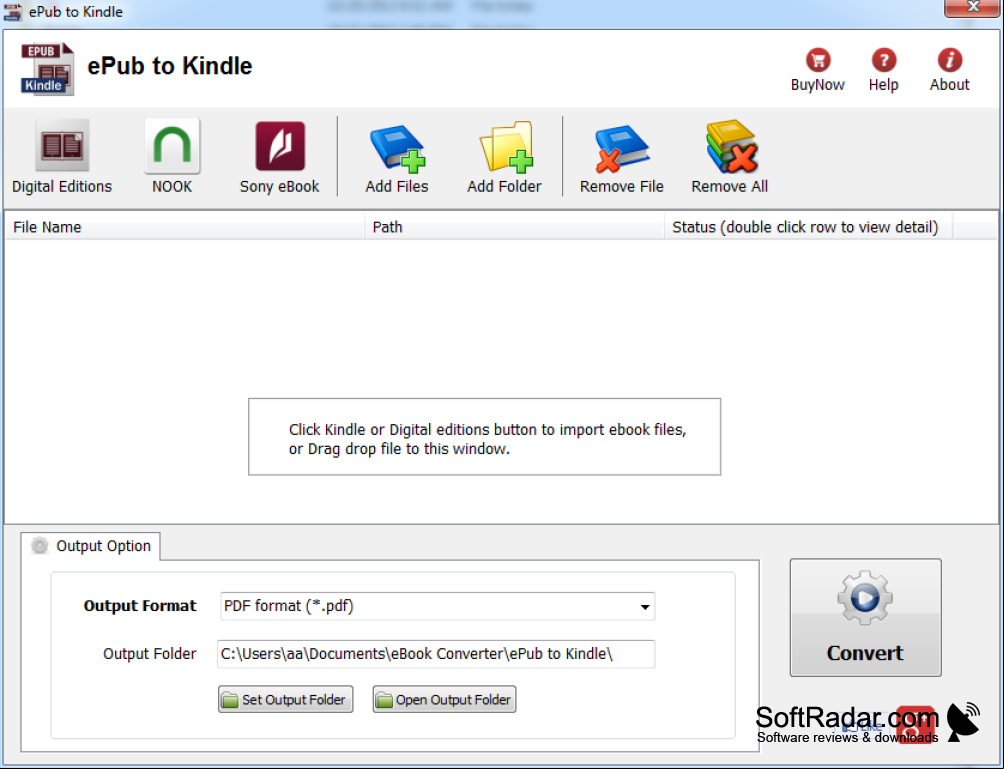The height and width of the screenshot is (769, 1004).
Task: Click the 'Output Format' label
Action: tap(140, 606)
